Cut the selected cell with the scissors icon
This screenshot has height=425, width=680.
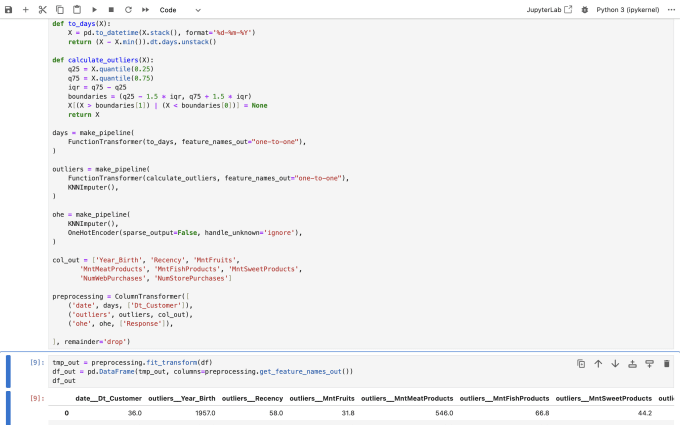[42, 10]
